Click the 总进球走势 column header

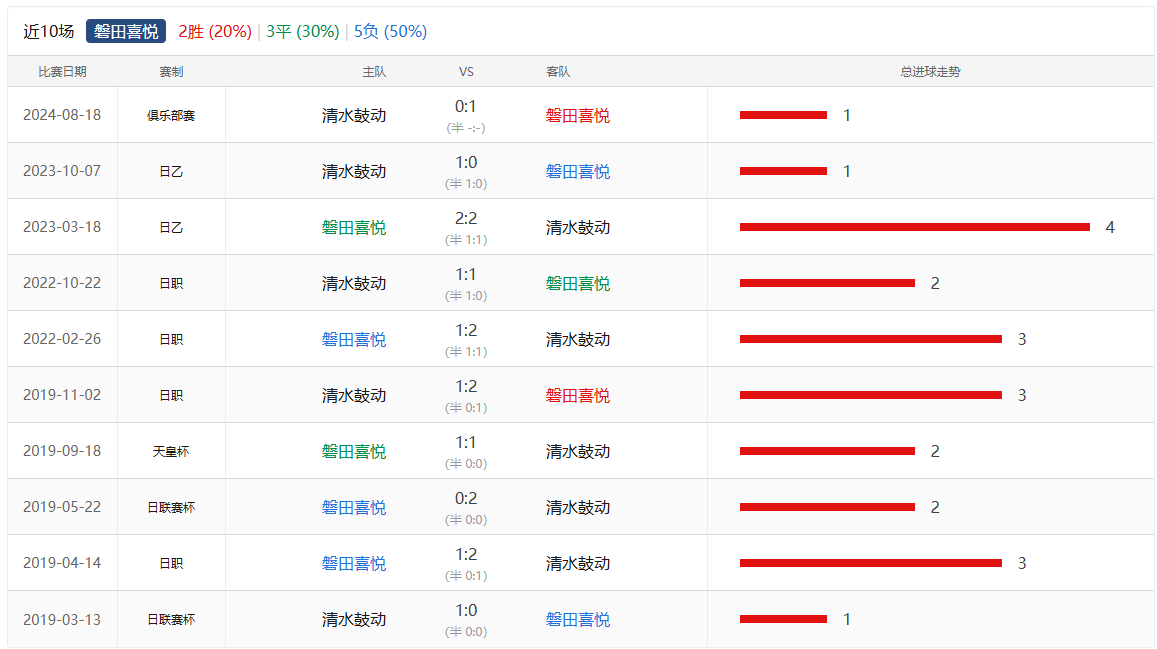point(930,72)
